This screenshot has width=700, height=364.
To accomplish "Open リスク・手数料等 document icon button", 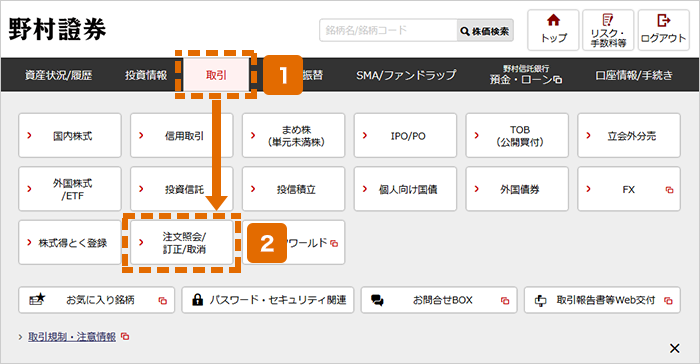I will pyautogui.click(x=608, y=30).
